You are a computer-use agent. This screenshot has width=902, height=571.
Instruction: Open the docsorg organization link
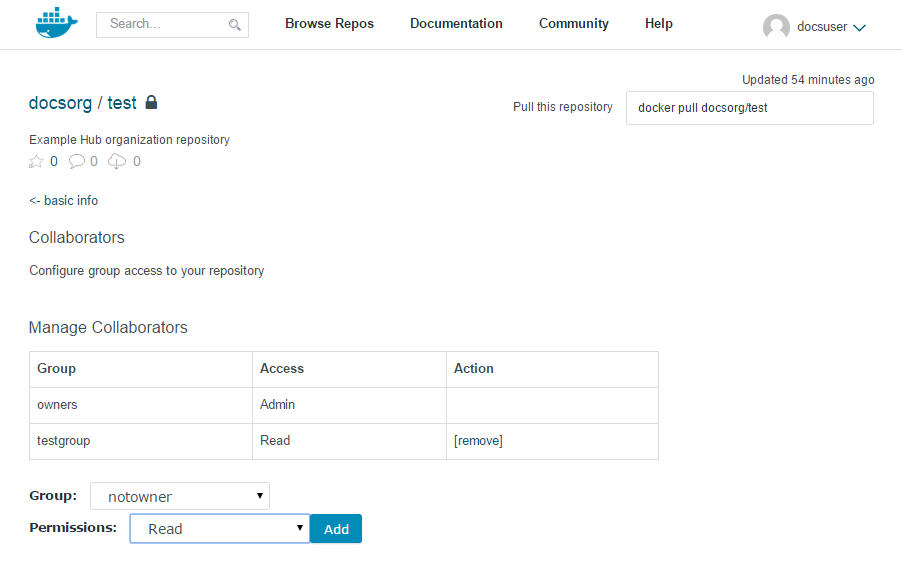pos(60,103)
